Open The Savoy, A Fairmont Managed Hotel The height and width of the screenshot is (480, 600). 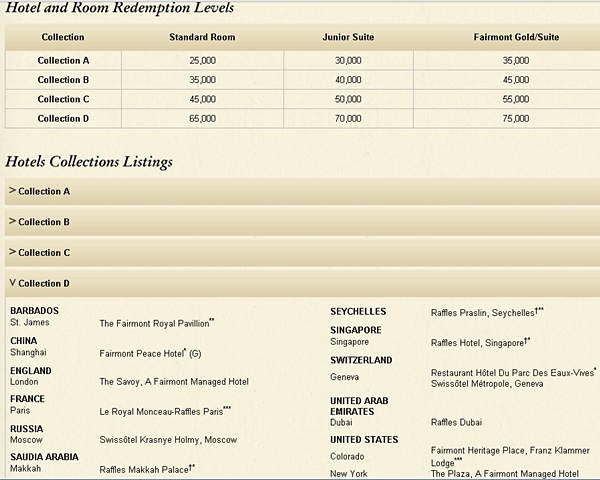(x=174, y=382)
